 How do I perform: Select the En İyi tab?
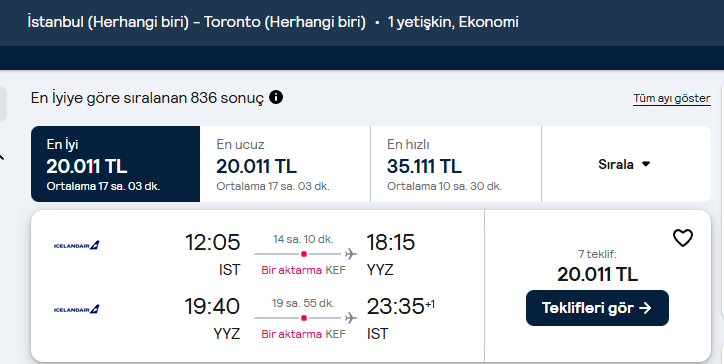pyautogui.click(x=115, y=164)
